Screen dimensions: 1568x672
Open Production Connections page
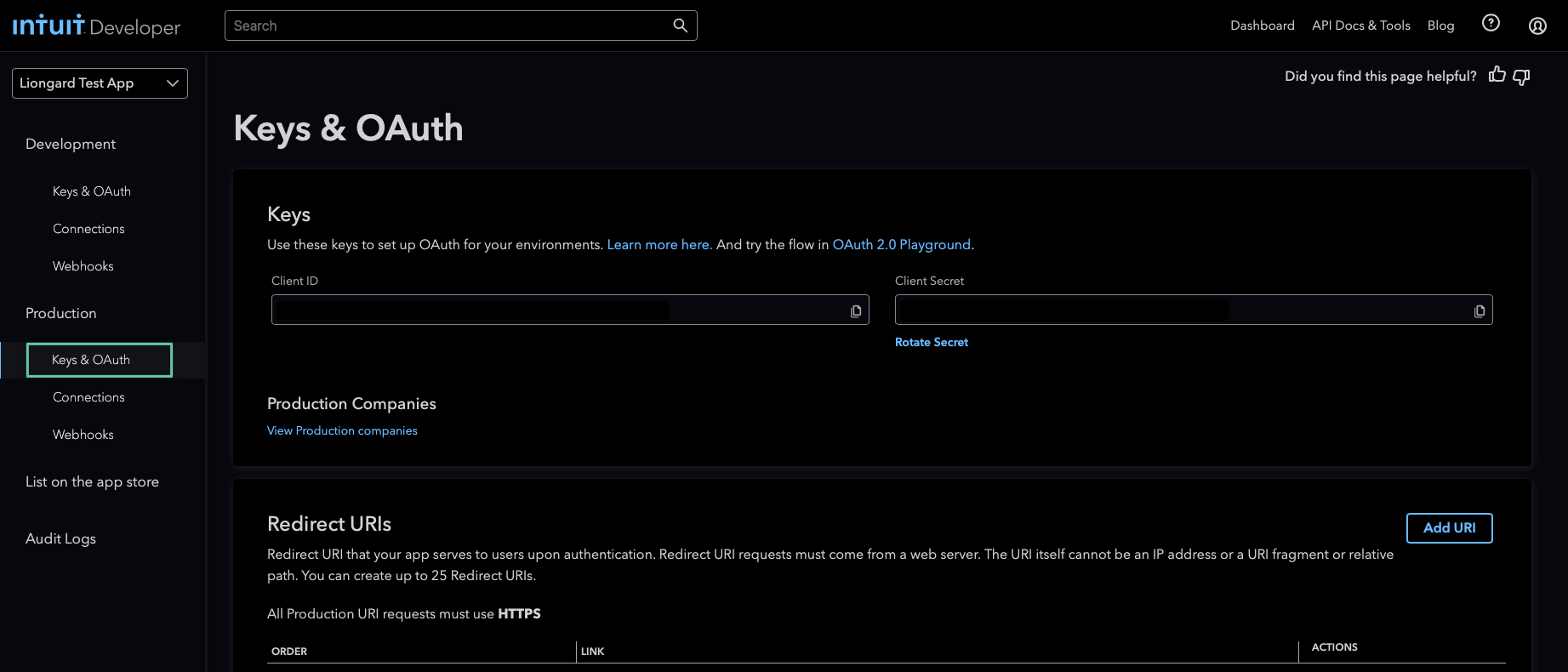click(x=88, y=397)
